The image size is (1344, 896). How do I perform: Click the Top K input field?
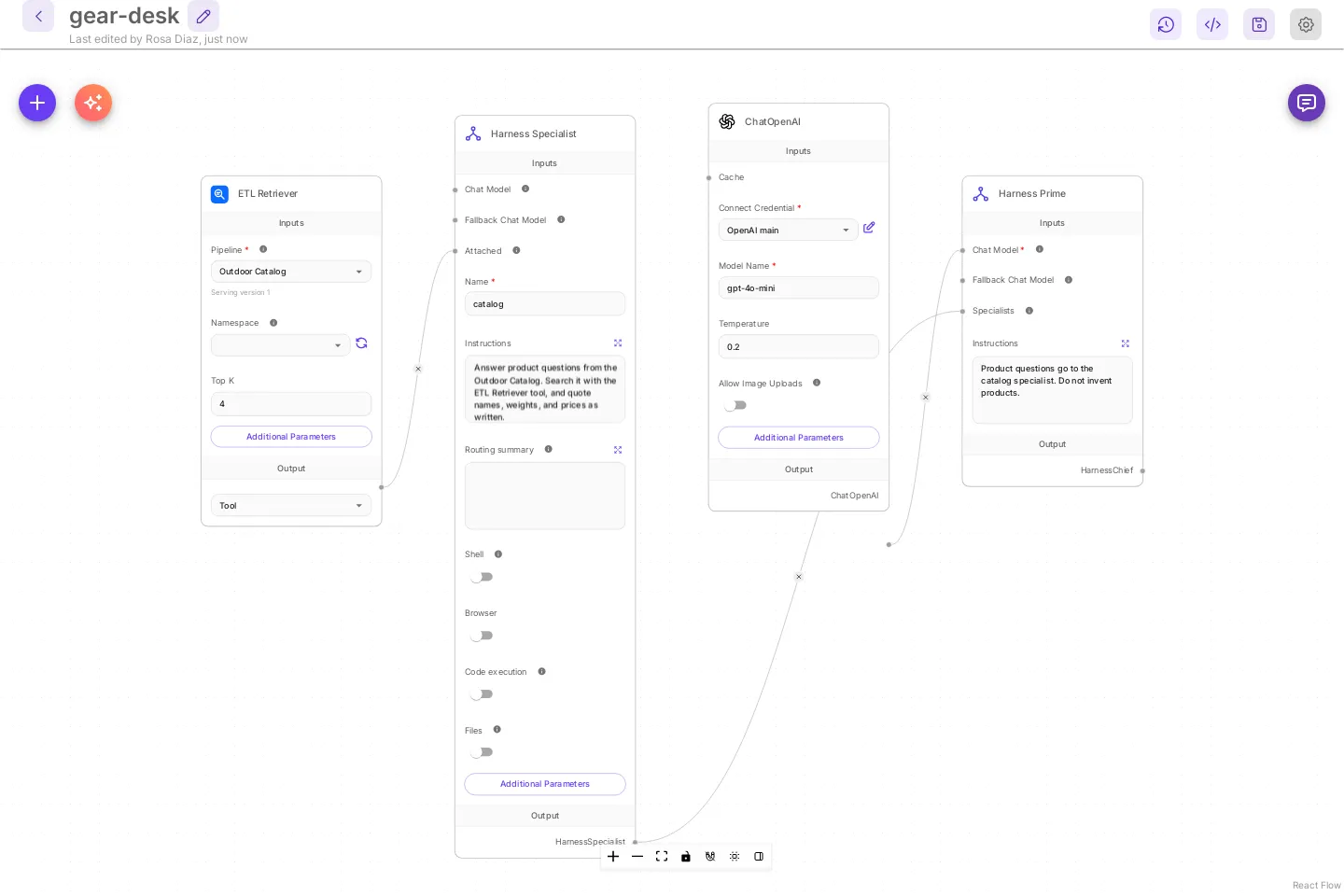pyautogui.click(x=291, y=404)
